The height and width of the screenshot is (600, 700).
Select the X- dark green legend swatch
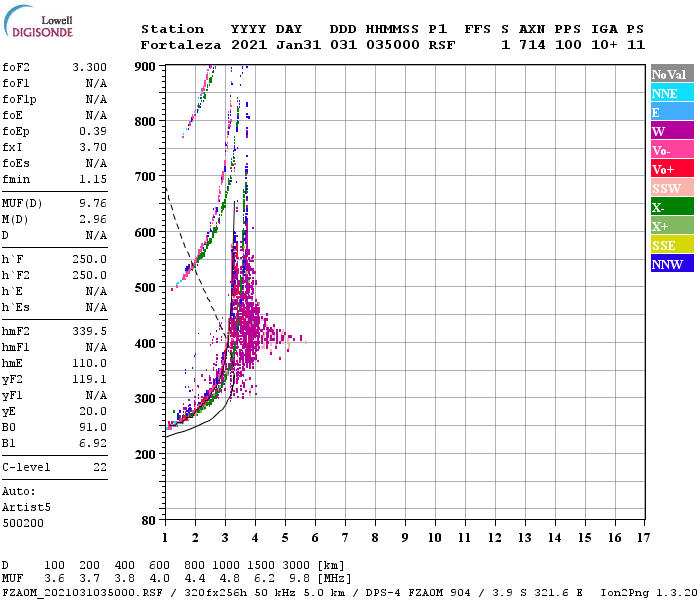[672, 207]
